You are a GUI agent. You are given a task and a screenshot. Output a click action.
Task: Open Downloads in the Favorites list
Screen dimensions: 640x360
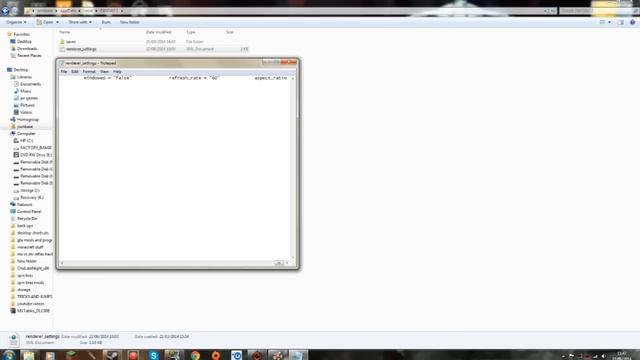(27, 49)
